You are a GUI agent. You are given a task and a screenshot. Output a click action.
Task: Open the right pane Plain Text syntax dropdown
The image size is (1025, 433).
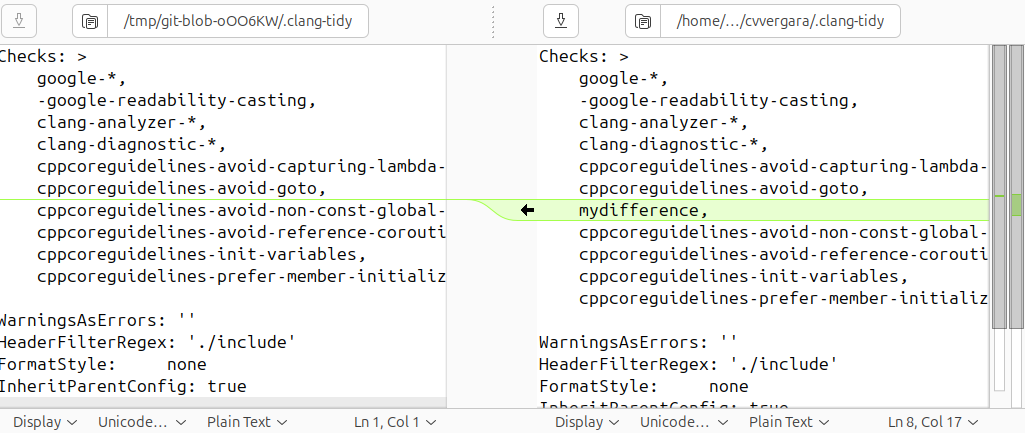click(x=789, y=422)
